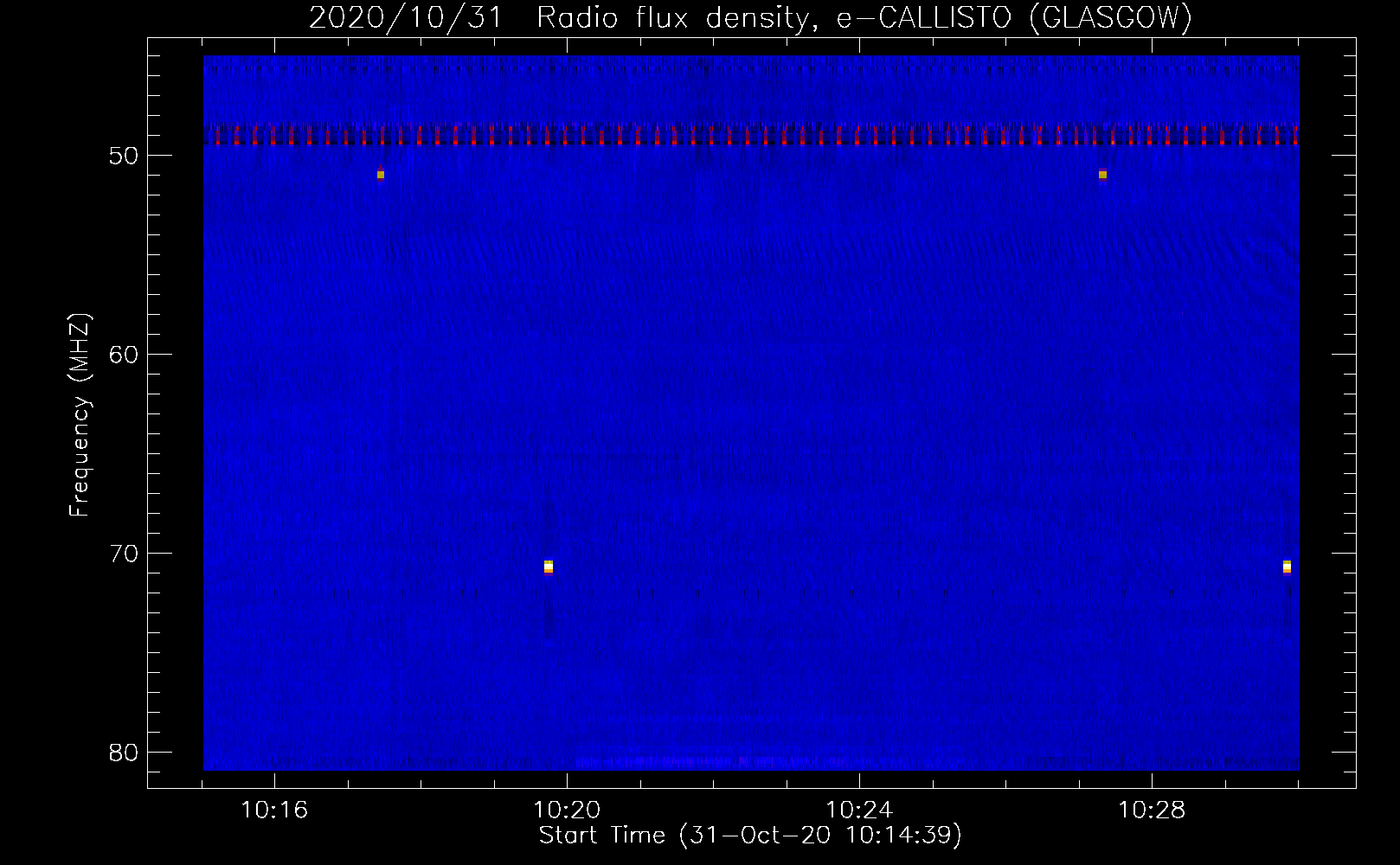Select the bright spot near 71 MHz before 10:20

tap(549, 567)
